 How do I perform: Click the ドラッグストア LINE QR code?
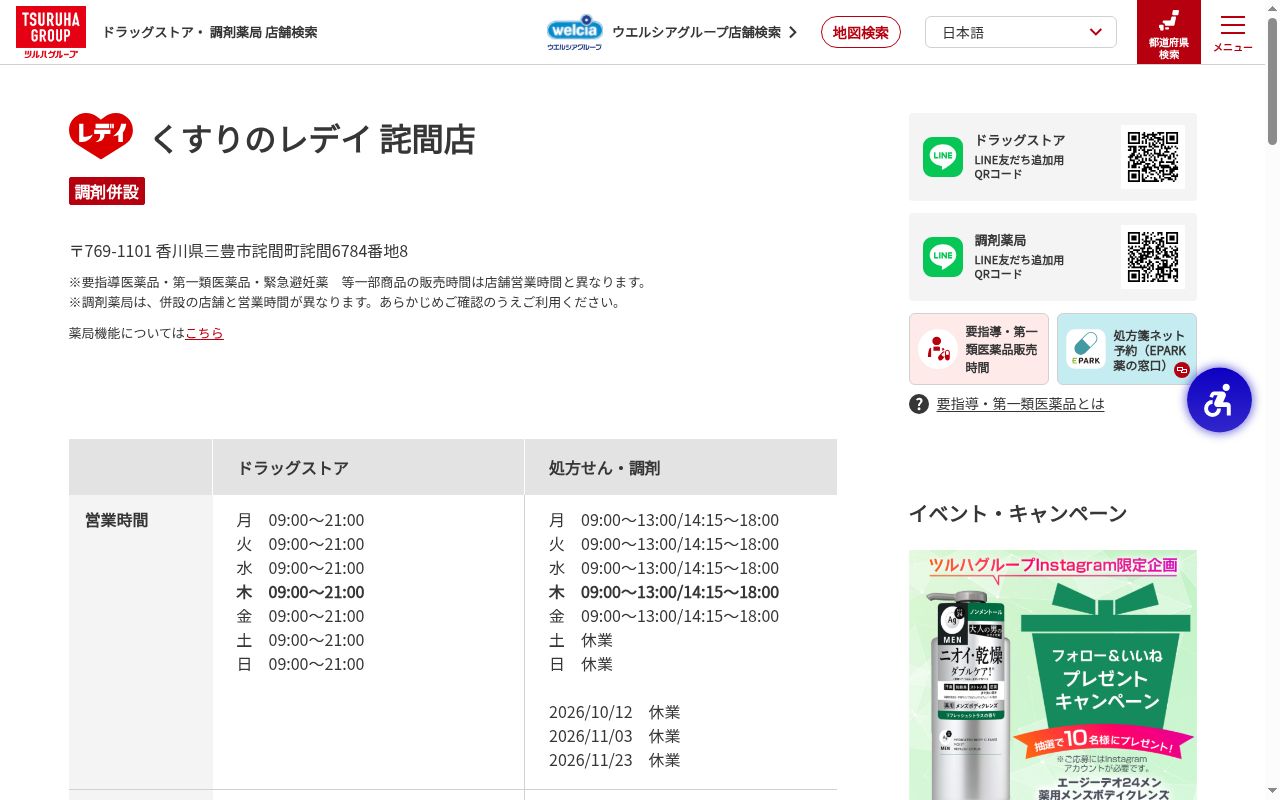point(1153,157)
